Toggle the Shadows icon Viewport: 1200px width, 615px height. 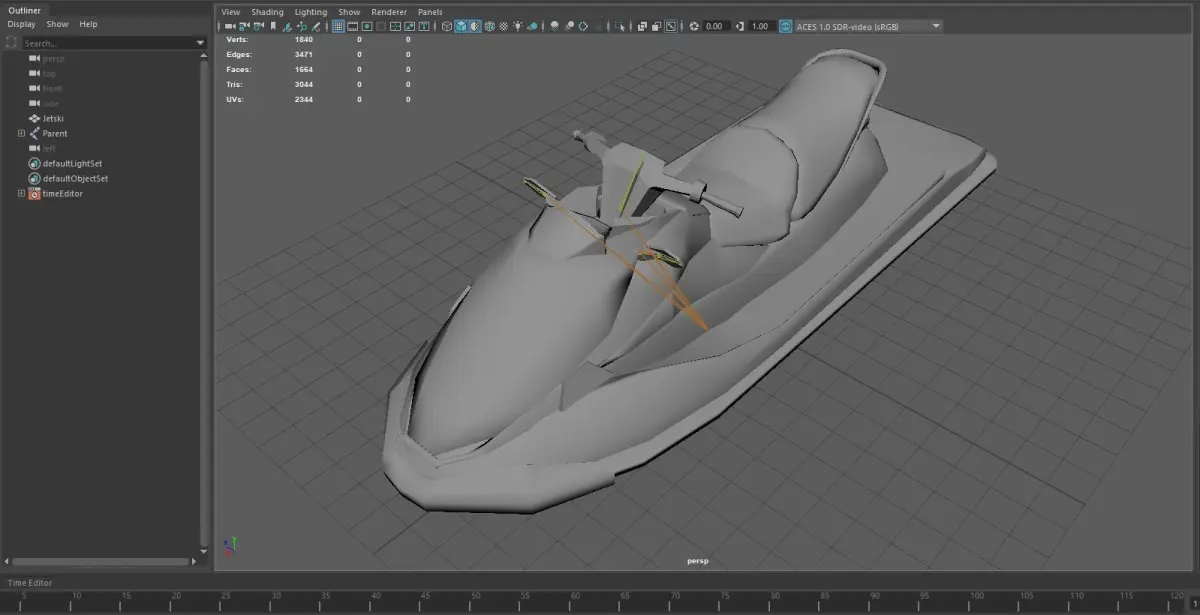click(533, 26)
